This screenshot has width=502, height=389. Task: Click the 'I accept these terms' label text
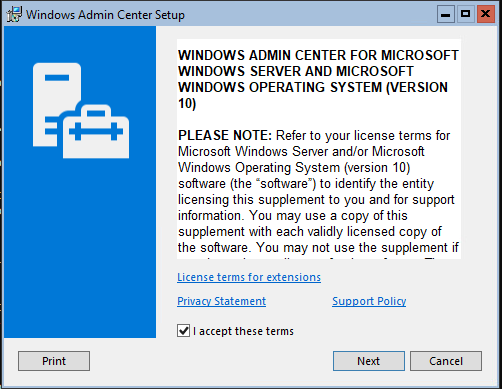point(243,331)
